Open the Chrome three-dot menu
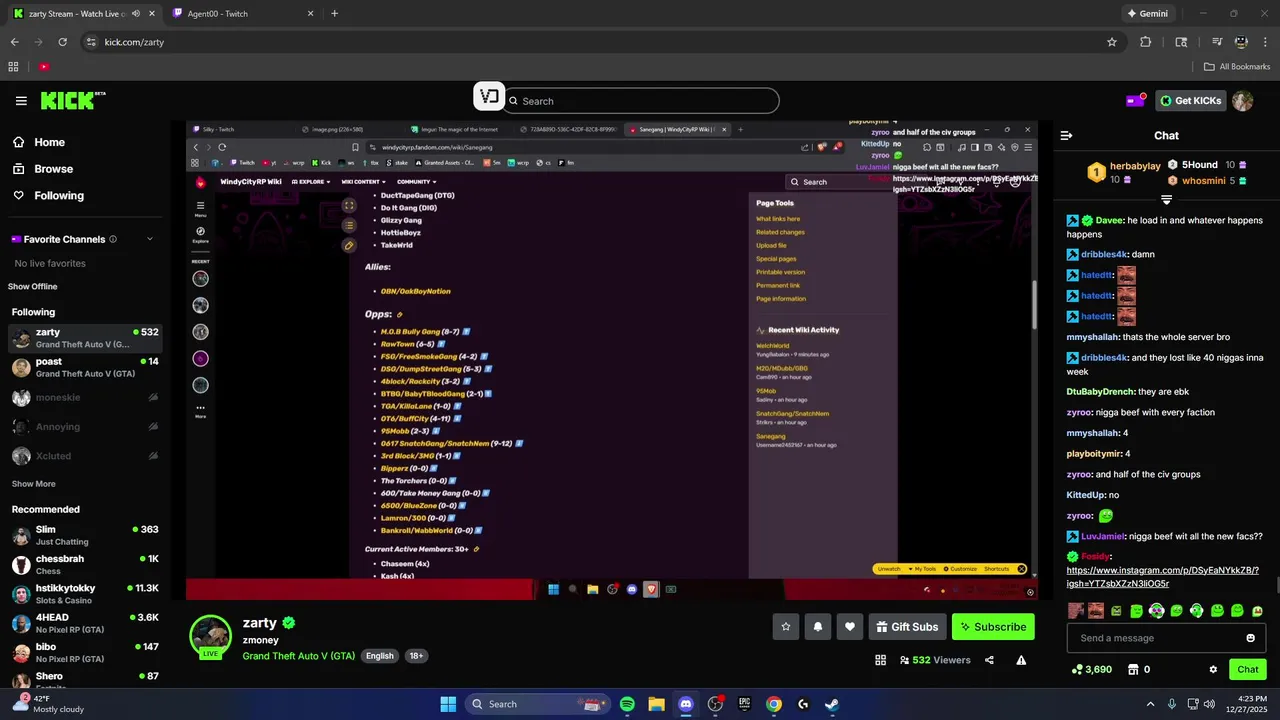This screenshot has width=1280, height=720. [1265, 42]
